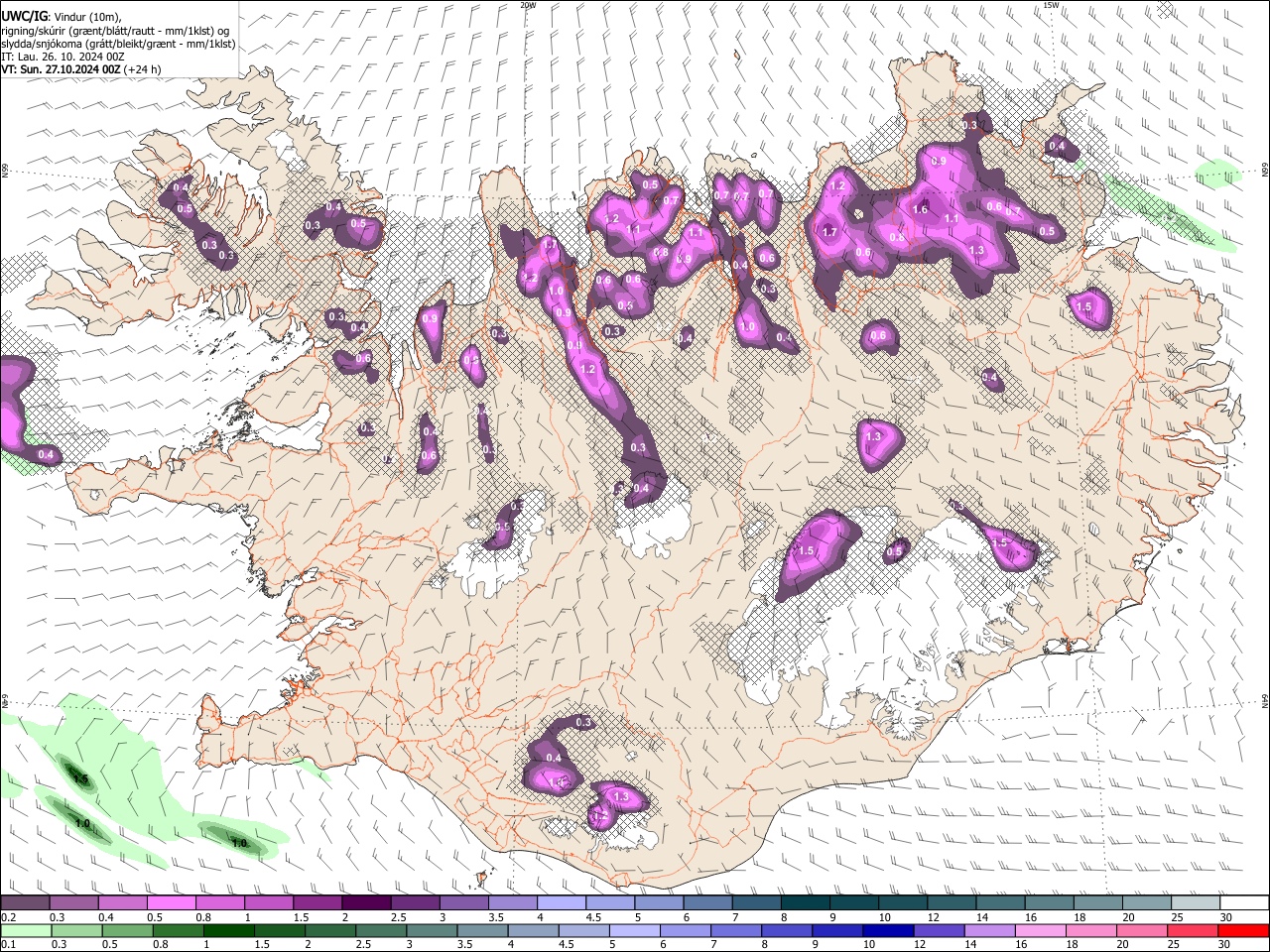1270x952 pixels.
Task: Pick the bottom-row 18–20 pink swatch
Action: coord(1091,930)
